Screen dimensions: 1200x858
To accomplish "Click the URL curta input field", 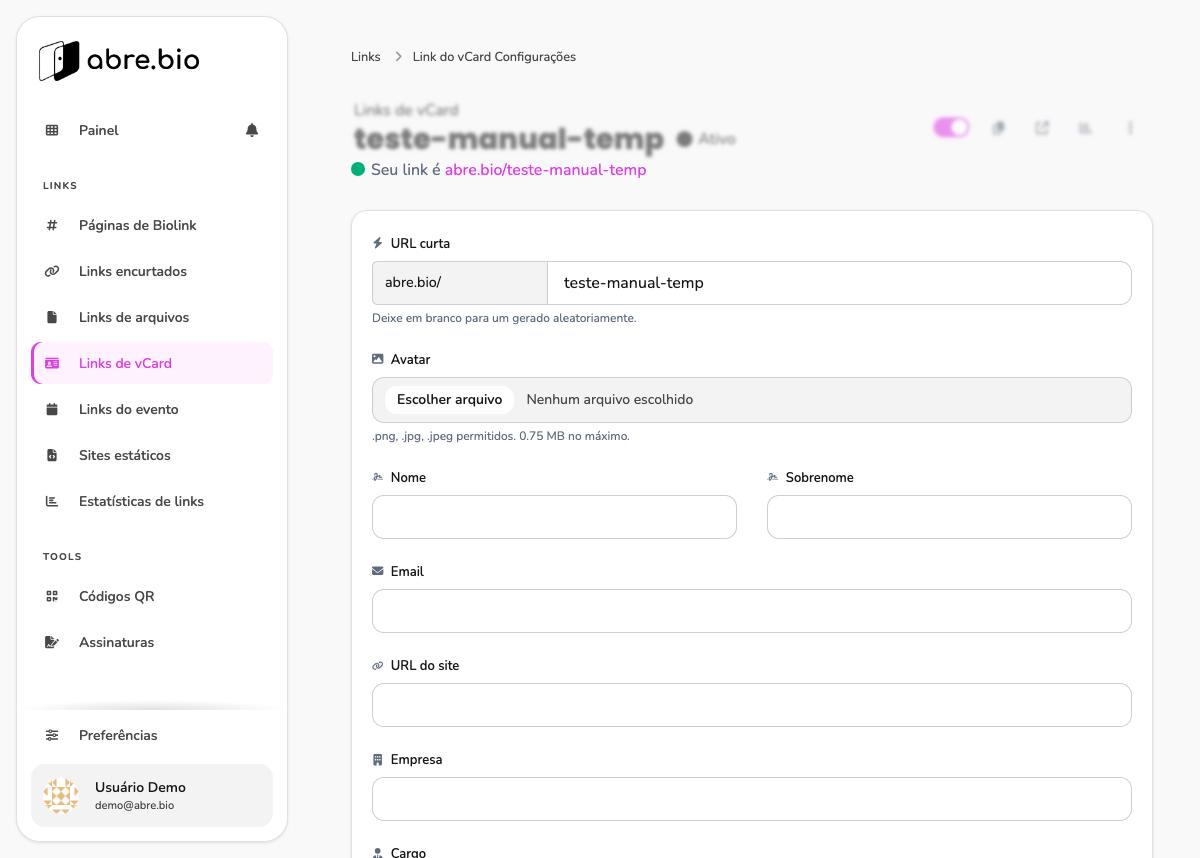I will tap(839, 283).
